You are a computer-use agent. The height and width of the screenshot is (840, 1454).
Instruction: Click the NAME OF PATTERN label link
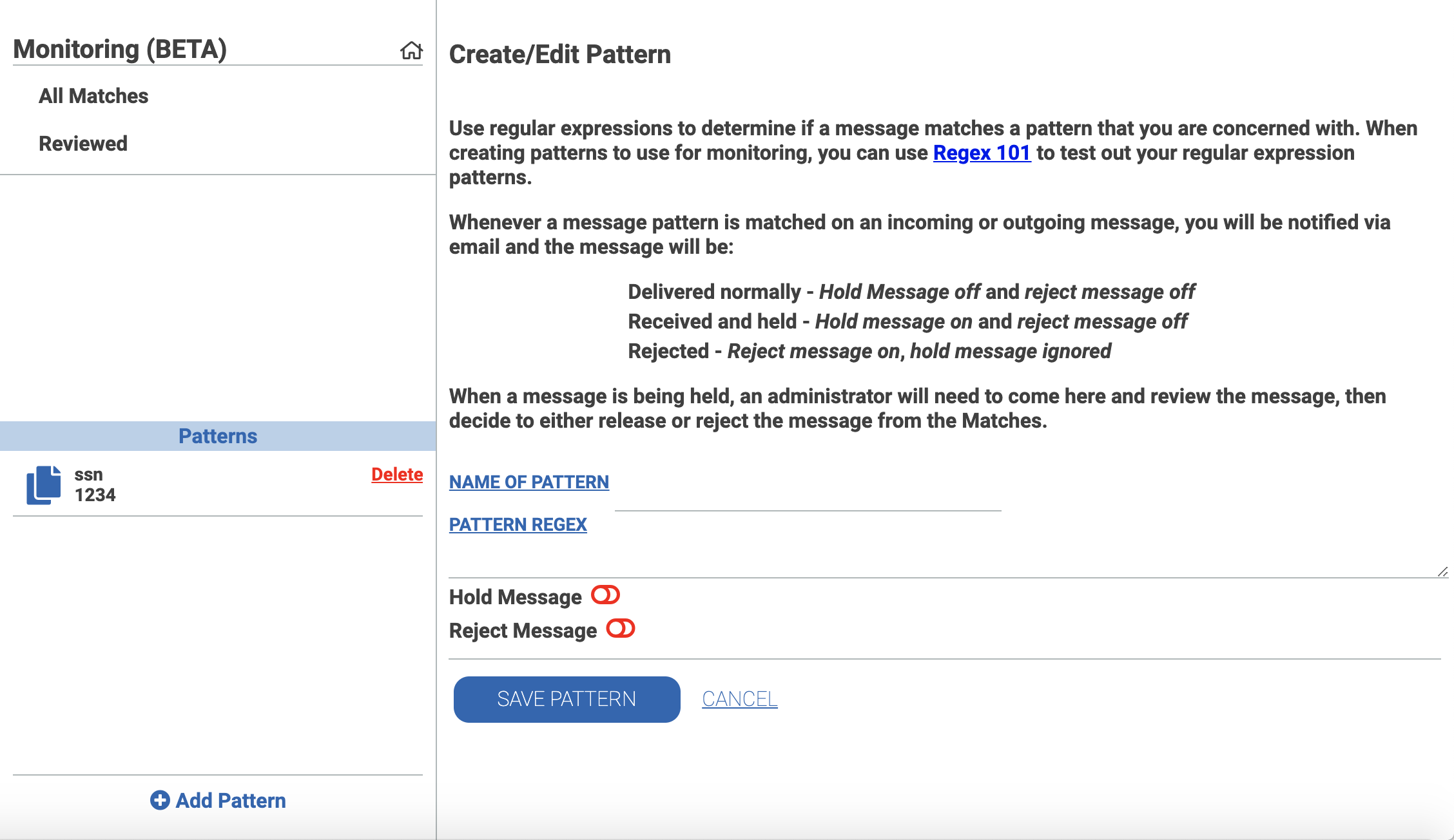click(529, 482)
